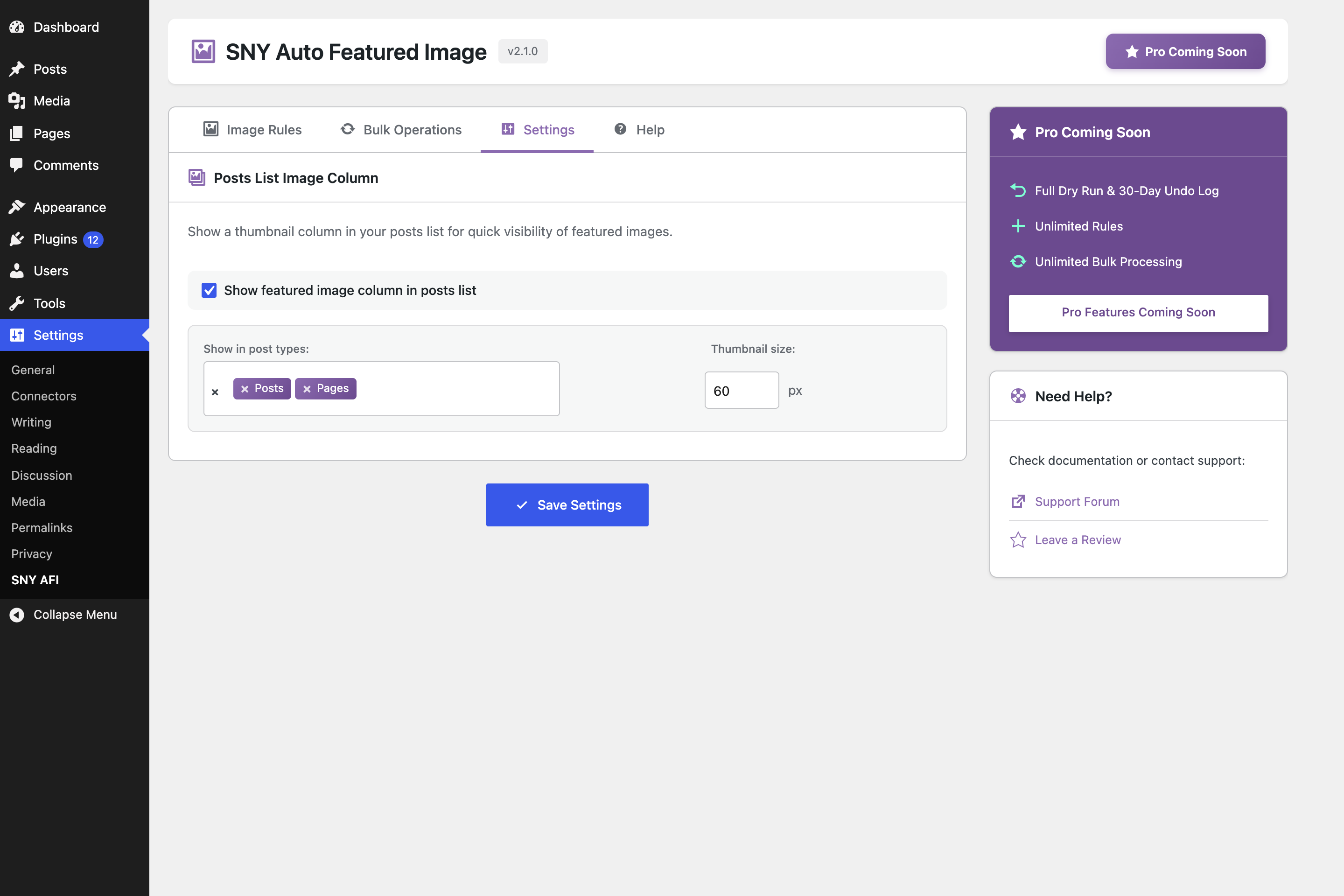Open the General settings submenu

click(x=33, y=370)
